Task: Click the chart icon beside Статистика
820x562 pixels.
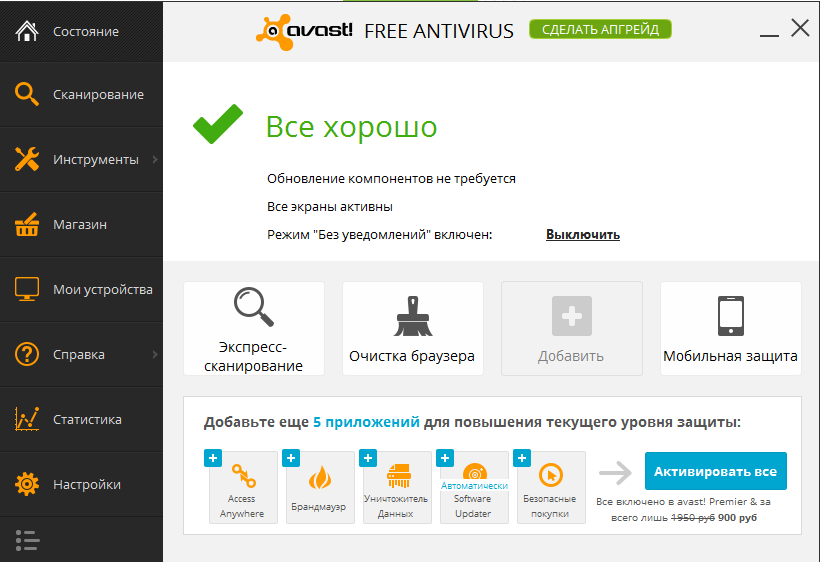Action: tap(27, 419)
